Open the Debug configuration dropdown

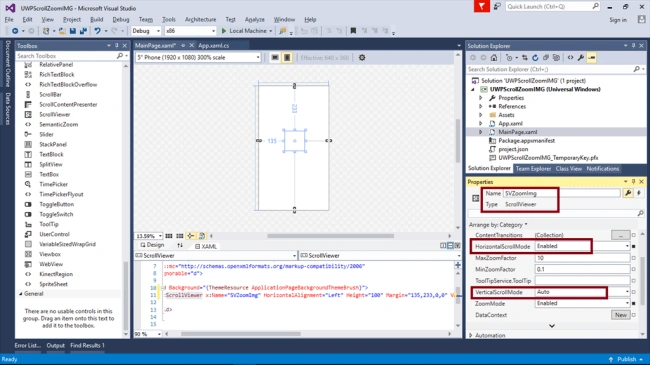tap(146, 31)
